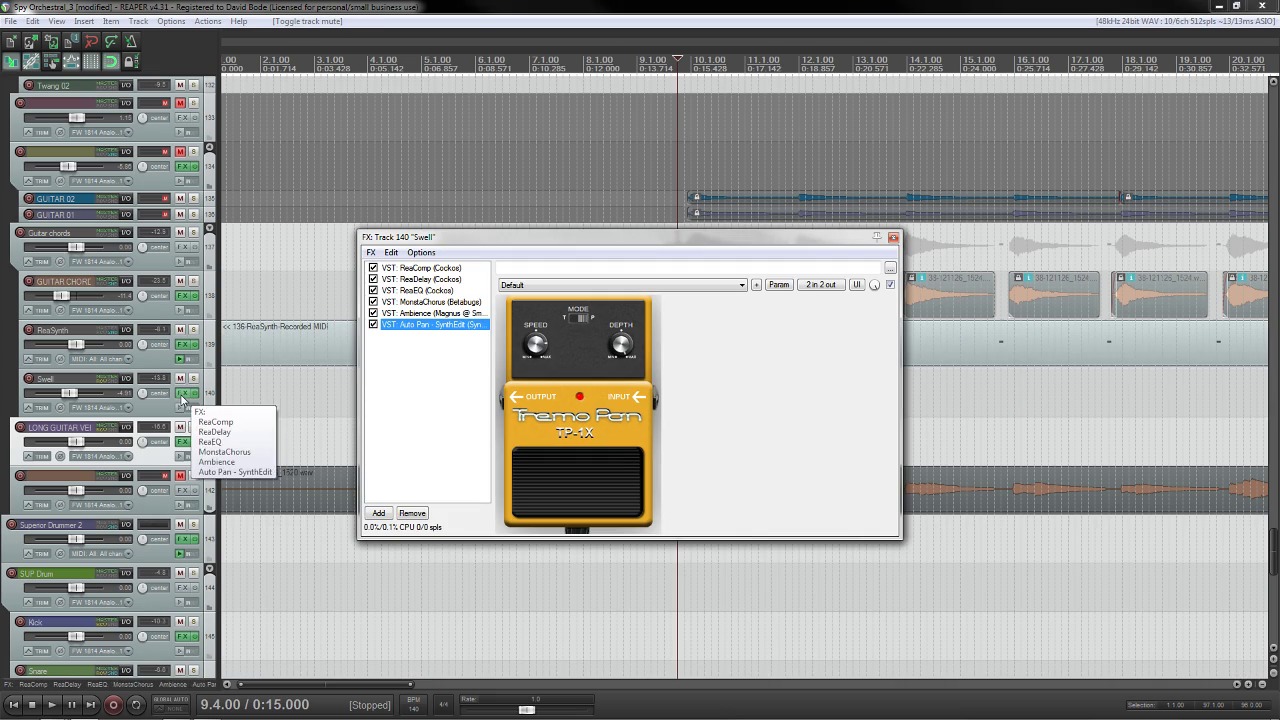Click the 2 in 2 out button

[821, 285]
